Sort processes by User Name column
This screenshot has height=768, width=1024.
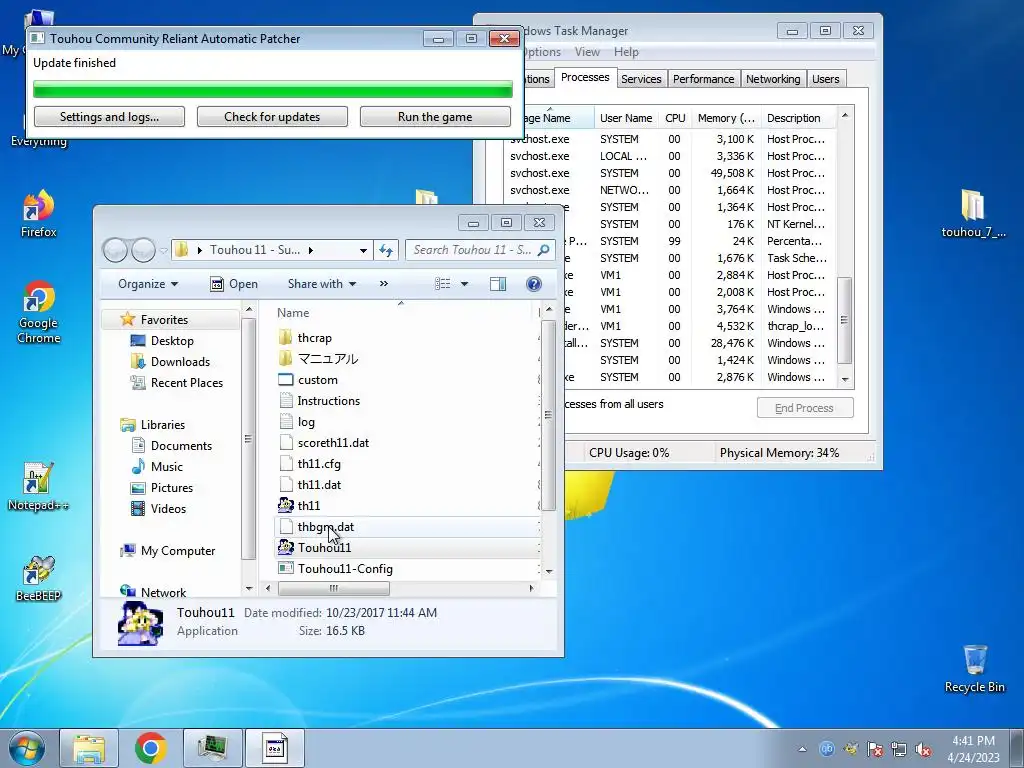click(x=626, y=118)
